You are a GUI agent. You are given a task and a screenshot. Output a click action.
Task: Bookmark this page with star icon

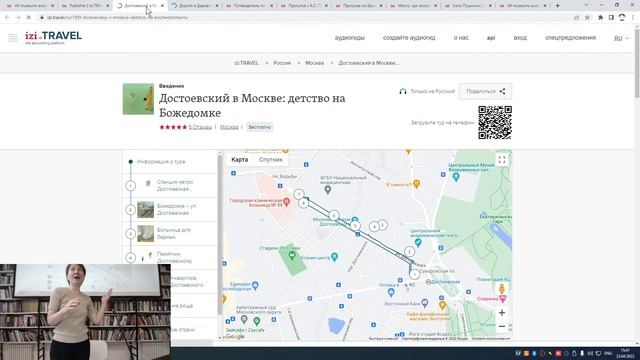point(587,18)
